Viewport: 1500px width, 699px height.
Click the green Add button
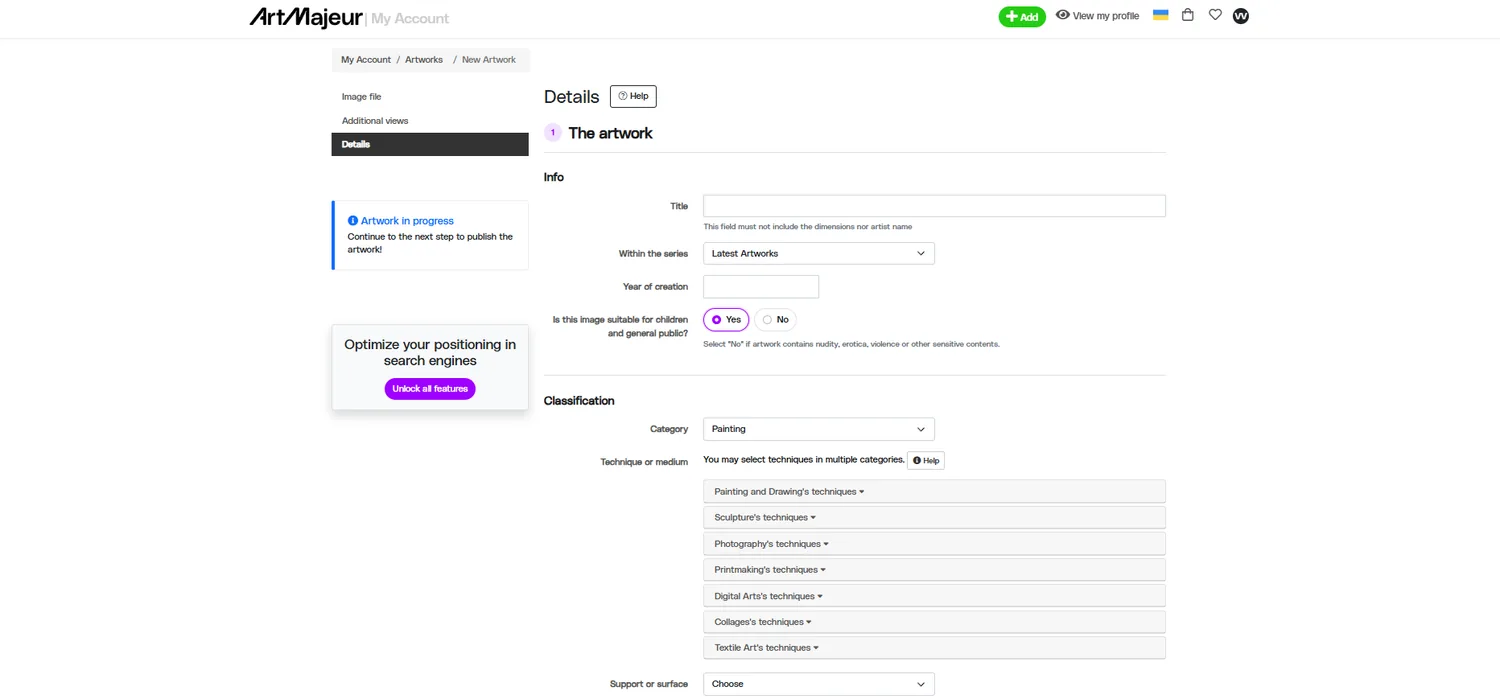(1022, 17)
